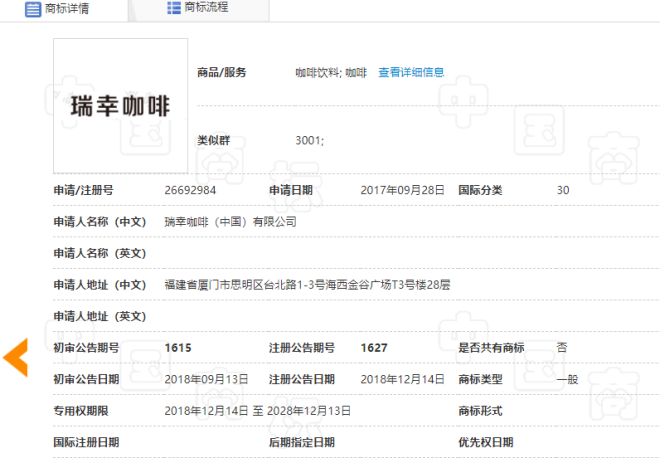Select international class value 30
The height and width of the screenshot is (458, 661).
click(x=563, y=190)
